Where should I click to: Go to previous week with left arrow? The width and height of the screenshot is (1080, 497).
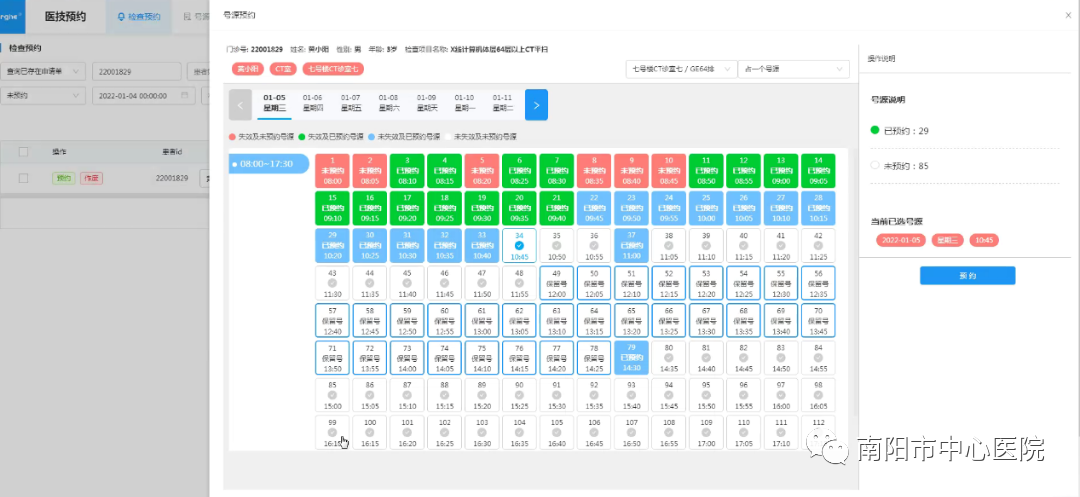tap(240, 105)
